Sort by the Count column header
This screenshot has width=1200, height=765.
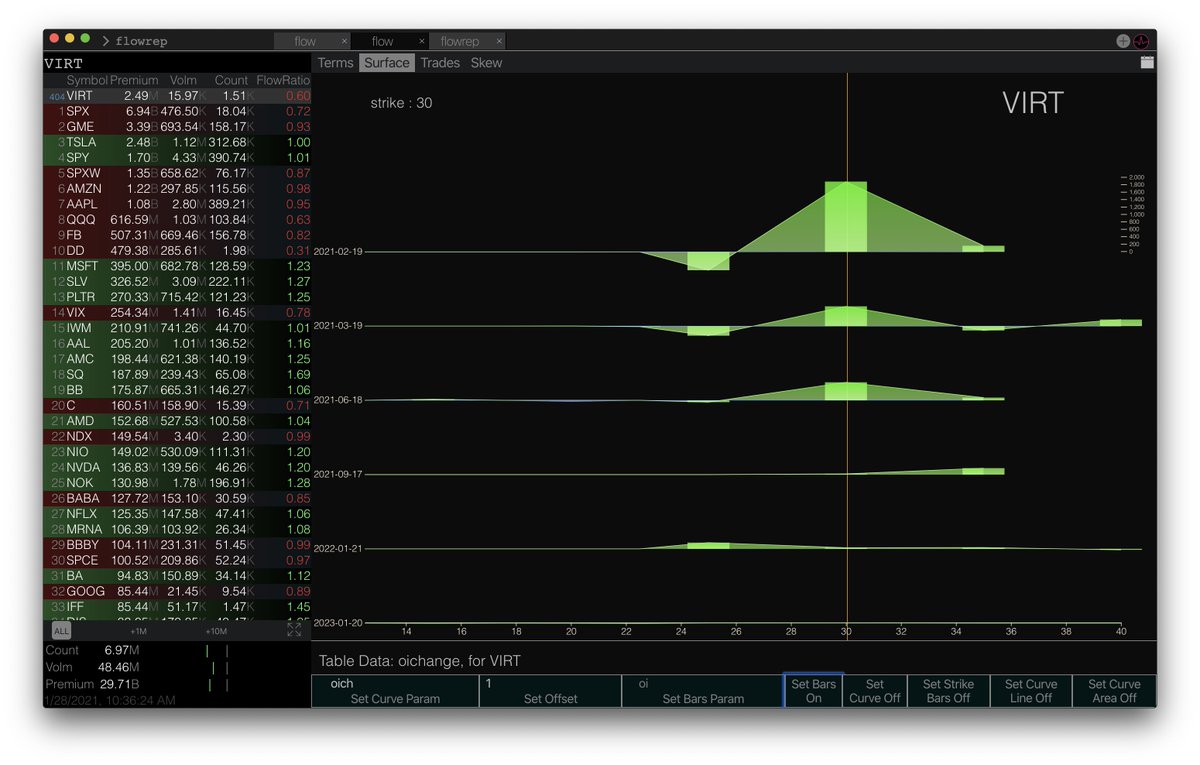click(x=231, y=80)
